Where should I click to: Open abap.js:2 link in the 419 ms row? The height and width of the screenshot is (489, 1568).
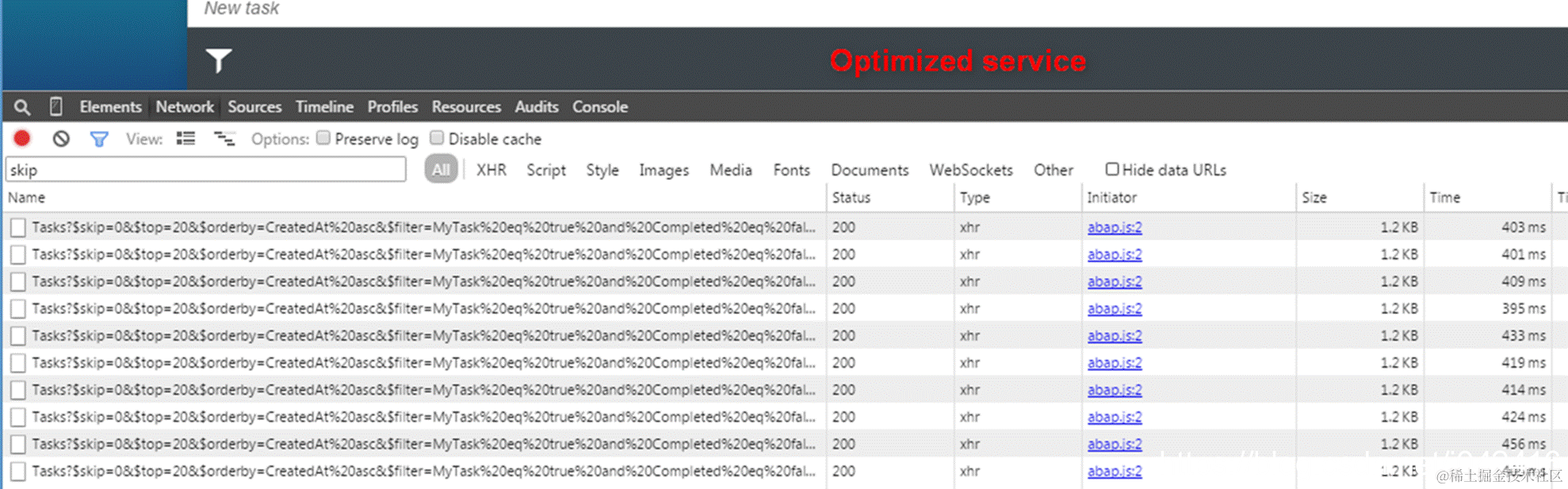[1115, 363]
